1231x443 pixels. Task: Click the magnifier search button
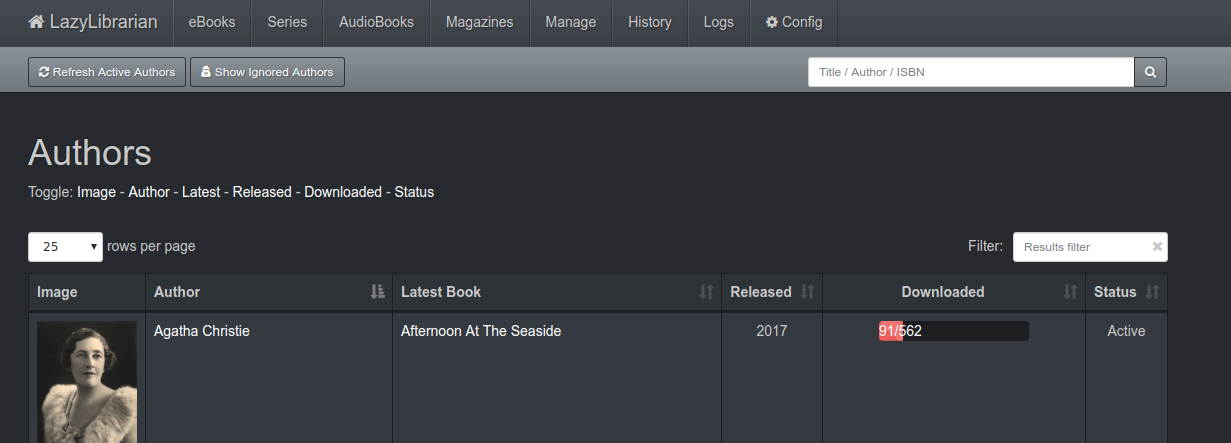pos(1150,72)
